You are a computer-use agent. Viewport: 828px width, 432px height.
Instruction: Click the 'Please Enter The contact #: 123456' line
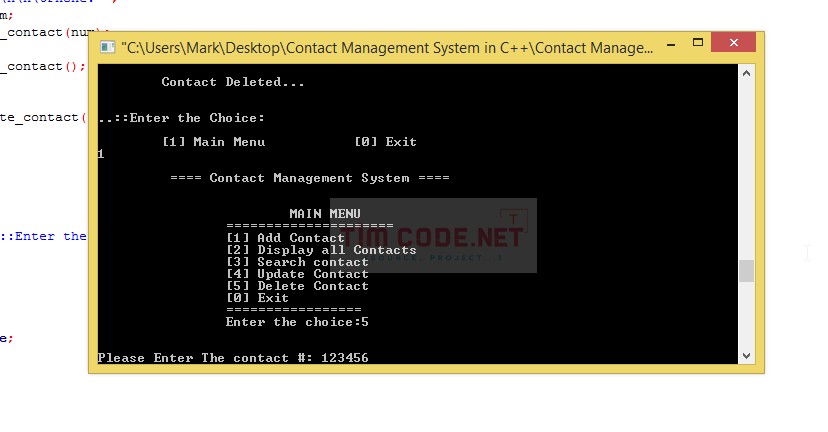[233, 358]
